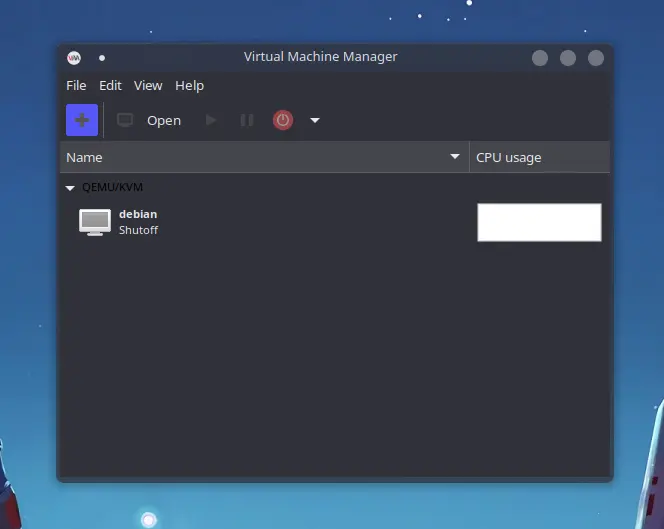Sort by the CPU usage column header
The image size is (664, 529).
coord(540,157)
